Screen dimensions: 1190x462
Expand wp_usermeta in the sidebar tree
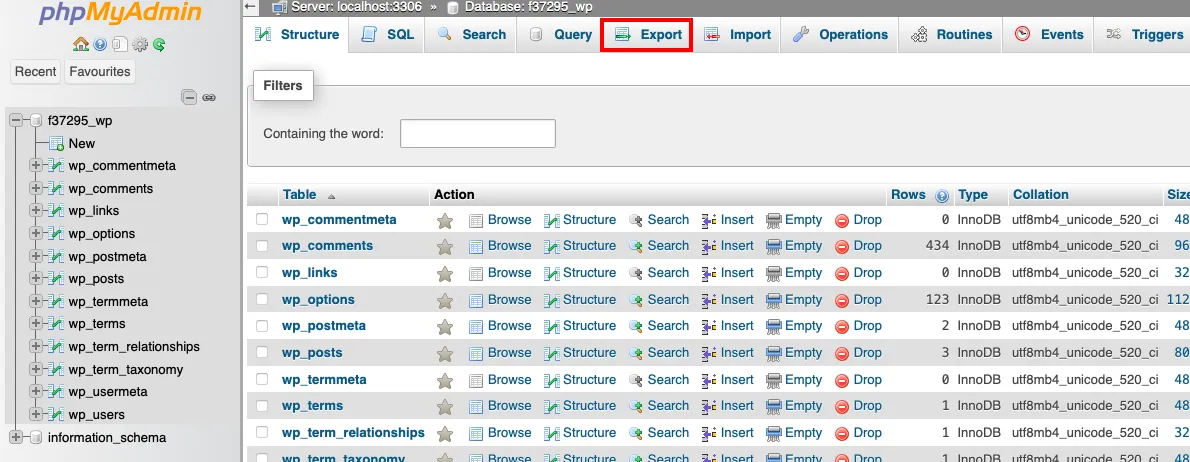coord(35,391)
